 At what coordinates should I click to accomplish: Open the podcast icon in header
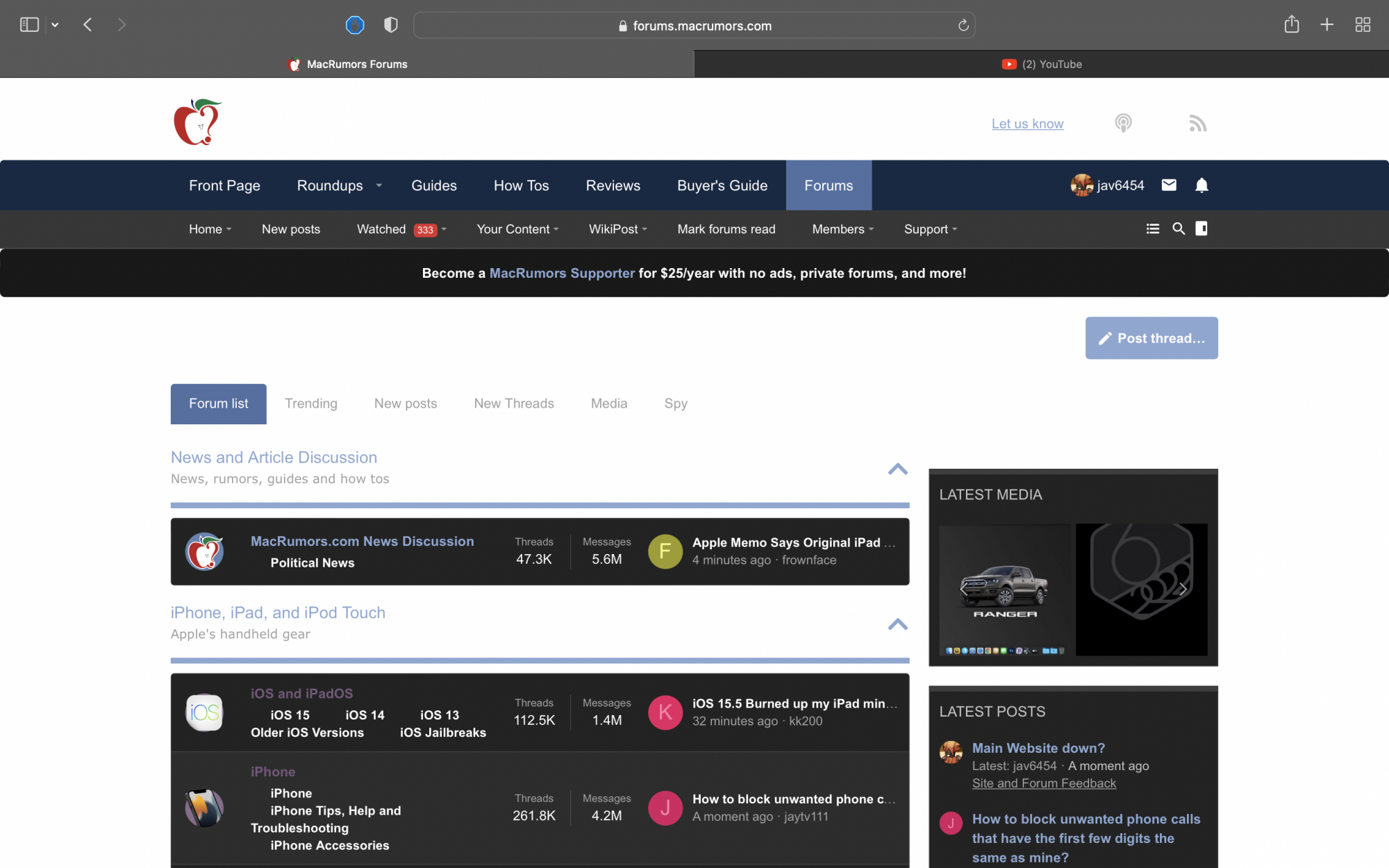(x=1123, y=124)
